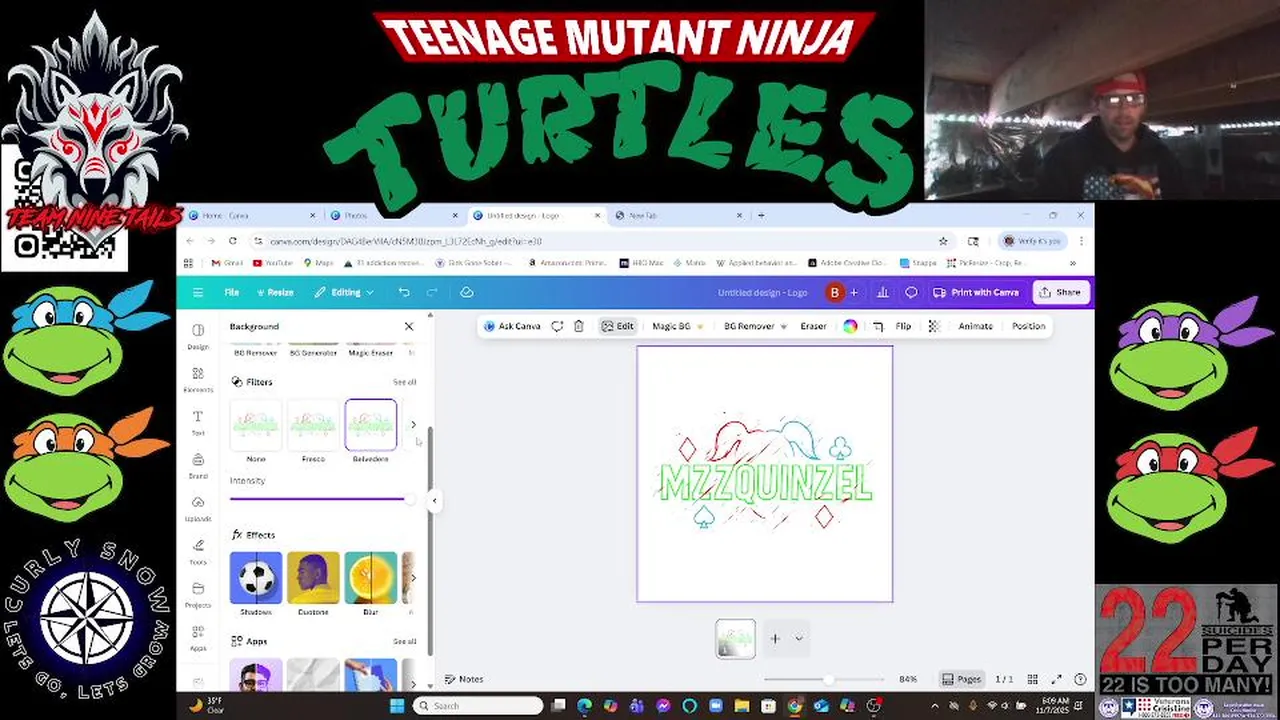The height and width of the screenshot is (720, 1280).
Task: Toggle the Notes panel
Action: (464, 679)
